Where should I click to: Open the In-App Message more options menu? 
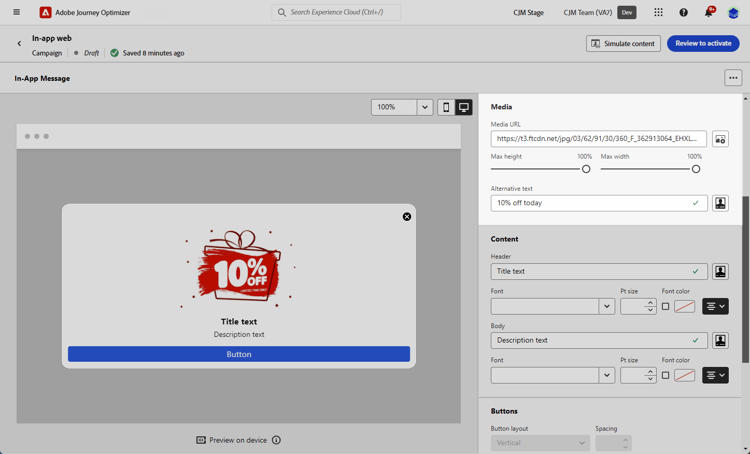click(733, 78)
